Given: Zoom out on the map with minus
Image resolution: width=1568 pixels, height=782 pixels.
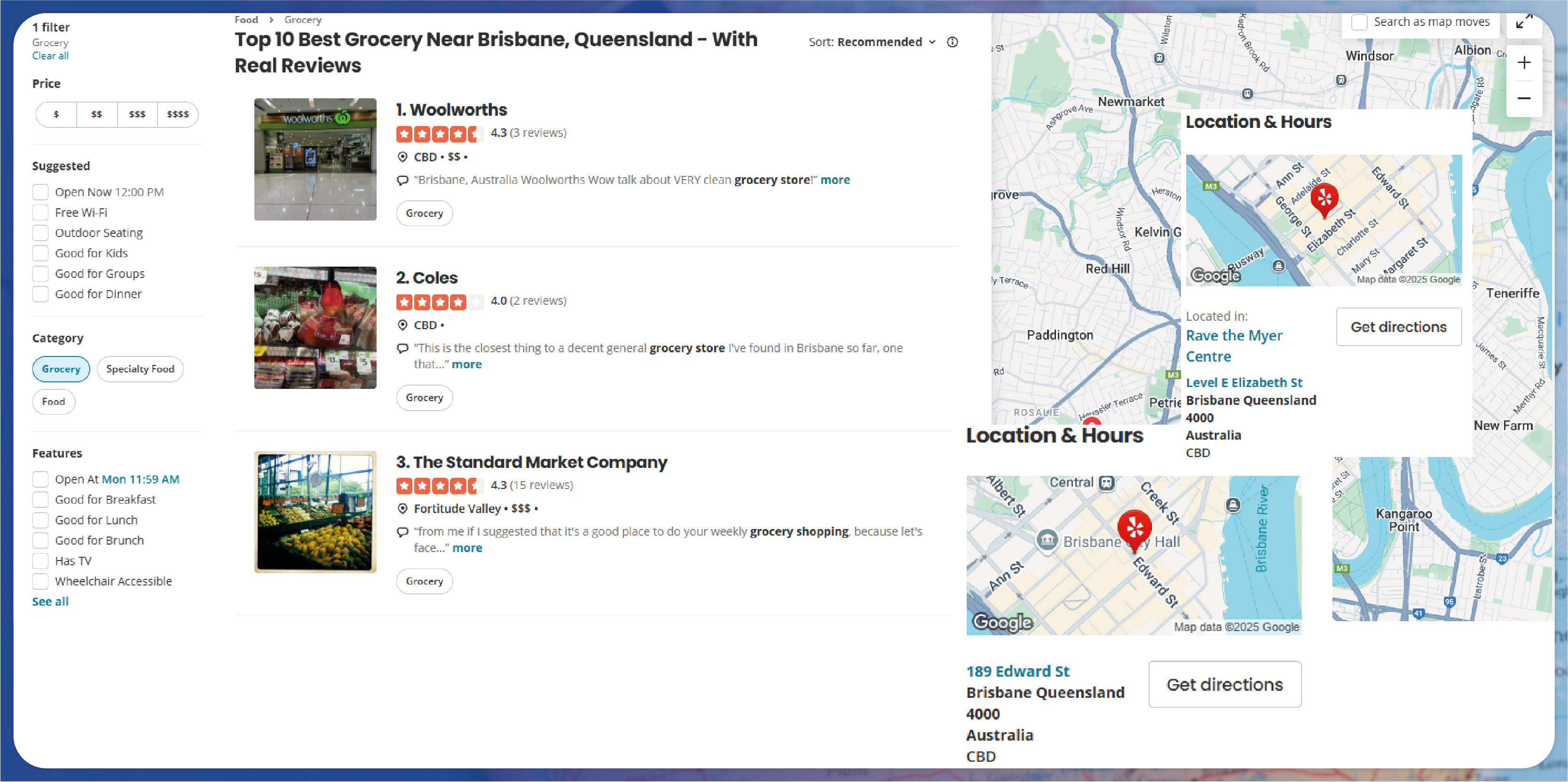Looking at the screenshot, I should click(1523, 98).
